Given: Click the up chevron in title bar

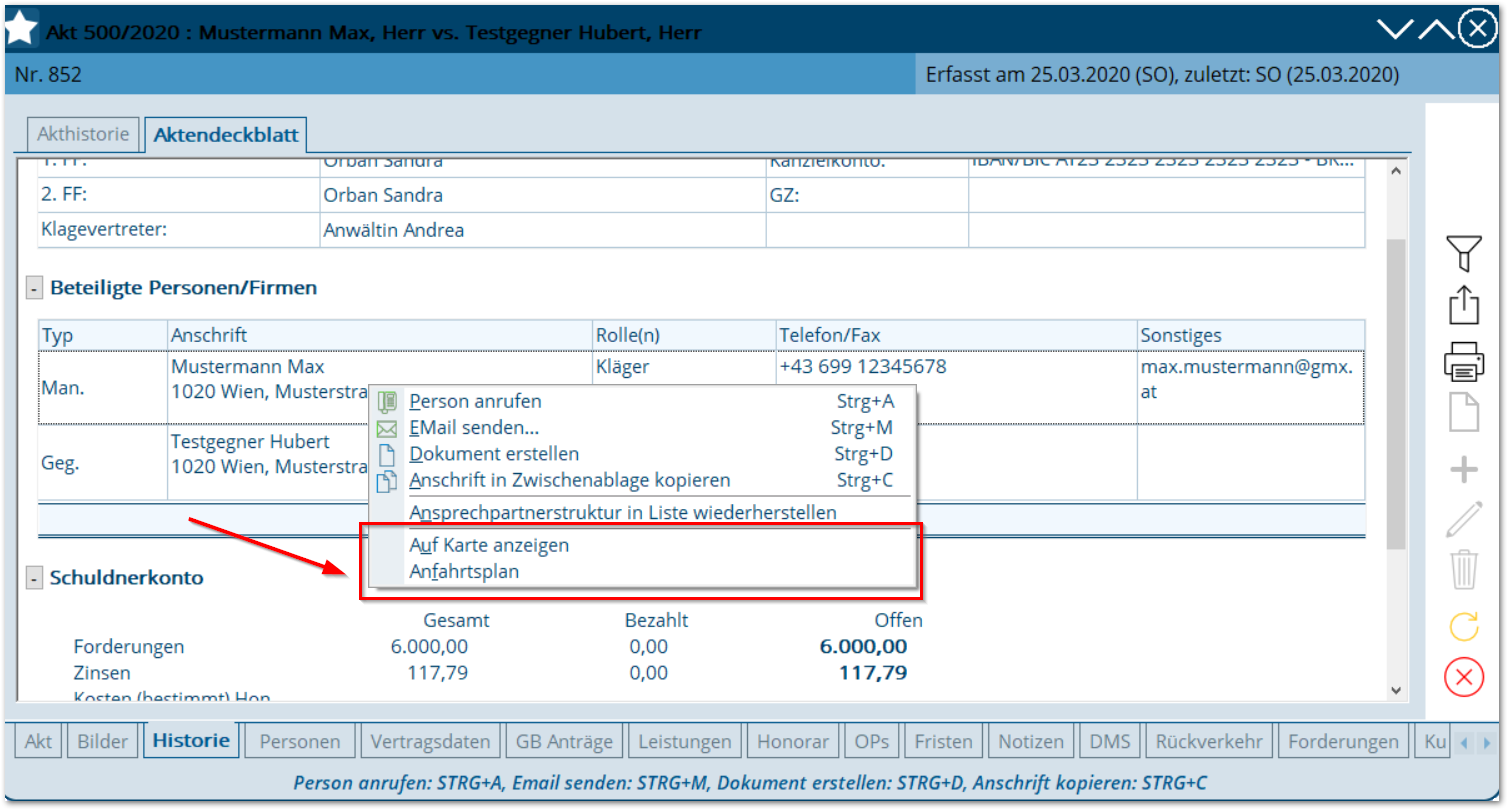Looking at the screenshot, I should 1437,30.
